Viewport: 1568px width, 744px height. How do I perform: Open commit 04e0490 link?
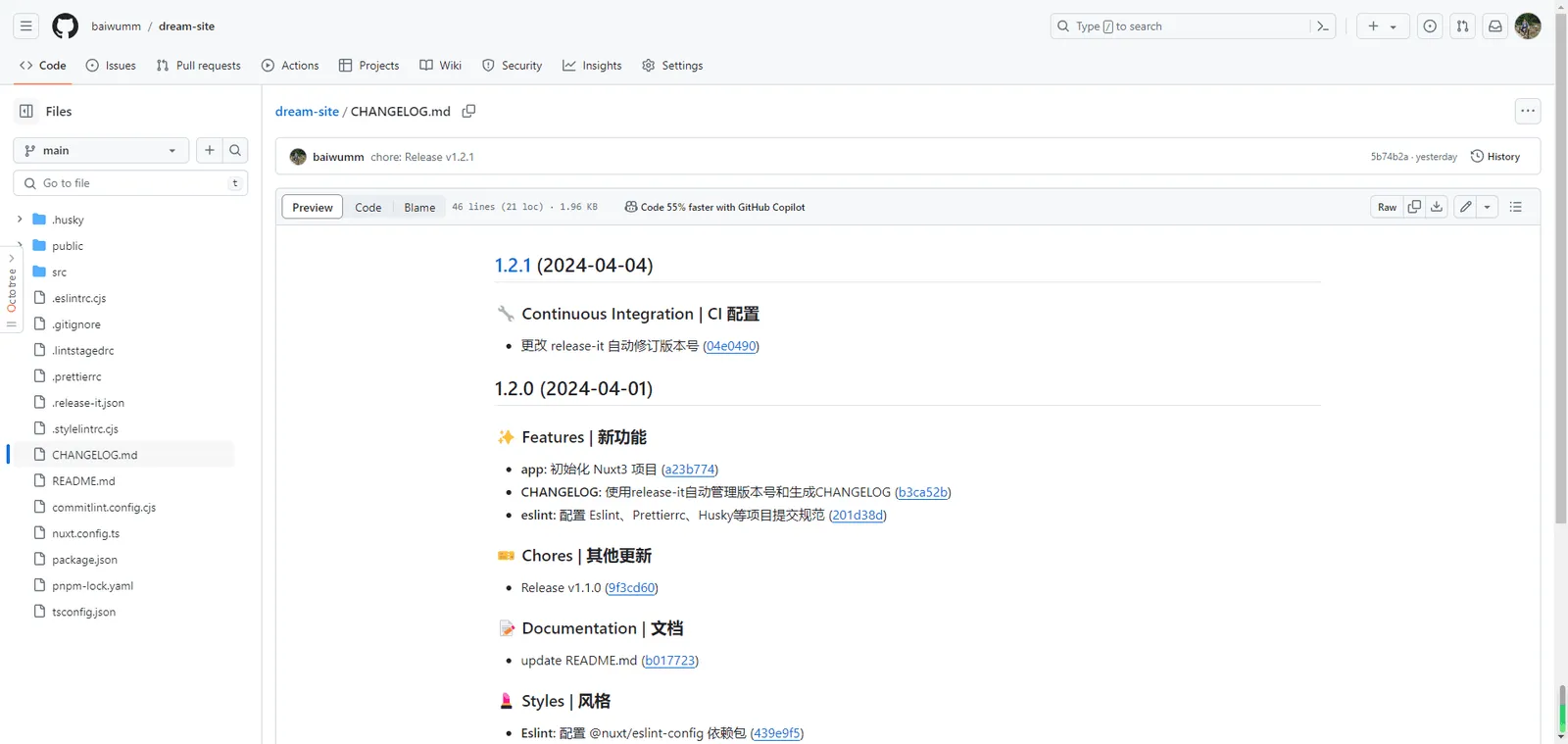coord(731,346)
